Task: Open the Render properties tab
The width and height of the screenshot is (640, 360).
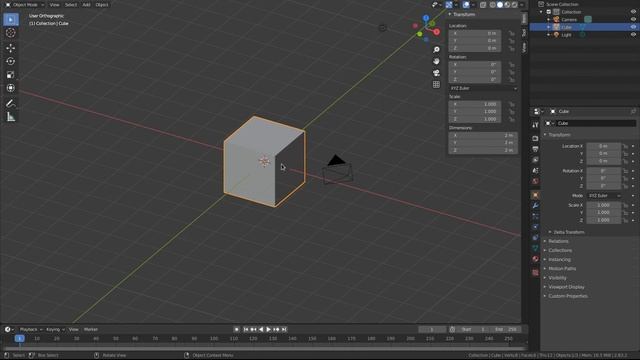Action: (535, 139)
